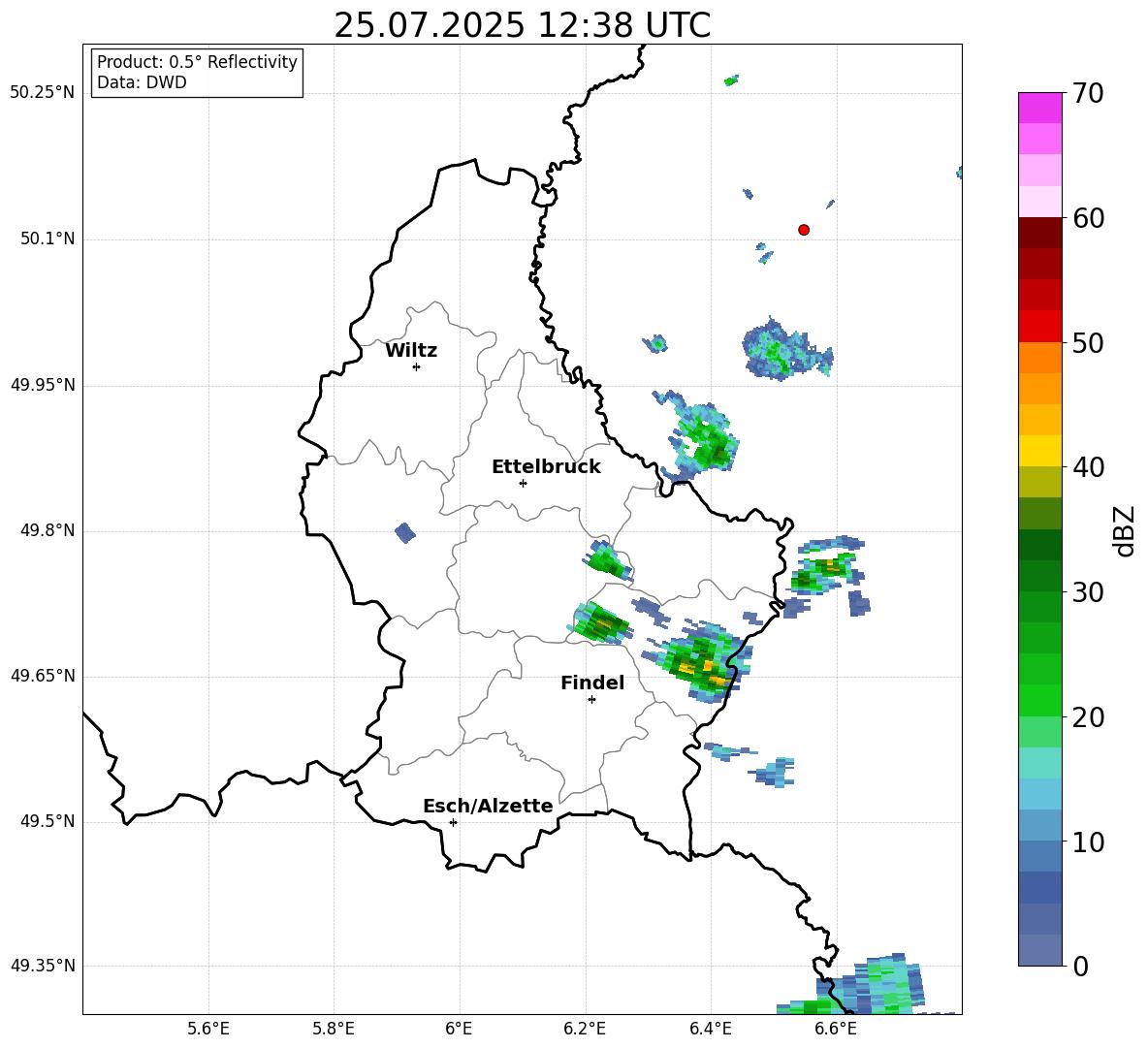Click the 50.1°N latitude label

coord(48,239)
